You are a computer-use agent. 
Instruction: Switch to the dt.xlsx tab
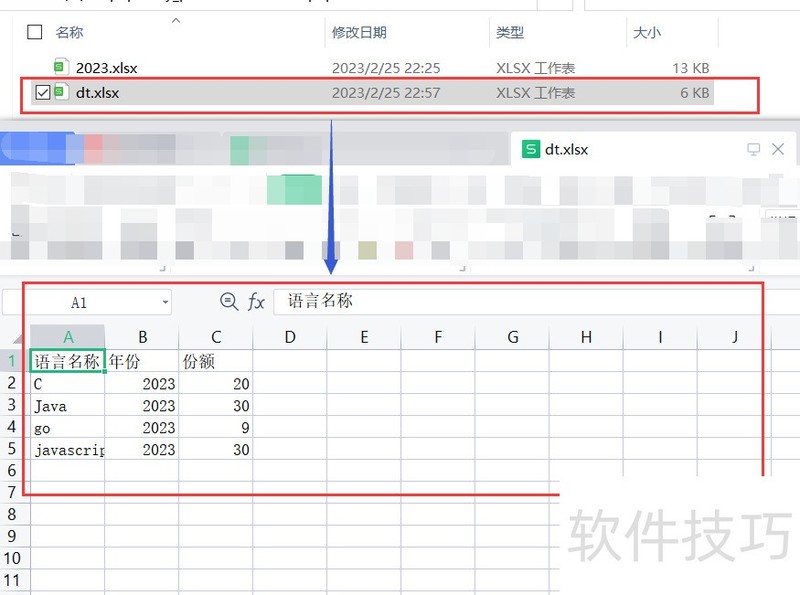(x=566, y=150)
